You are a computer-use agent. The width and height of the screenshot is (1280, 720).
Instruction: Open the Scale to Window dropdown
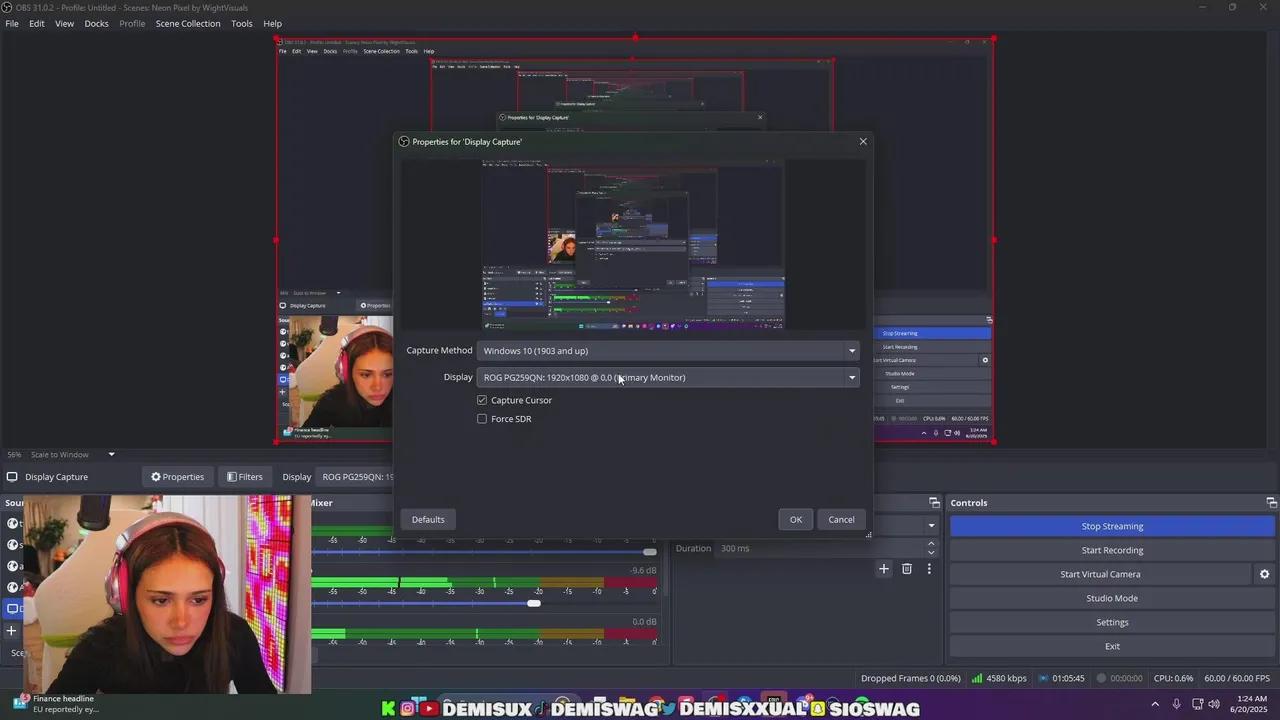tap(72, 454)
